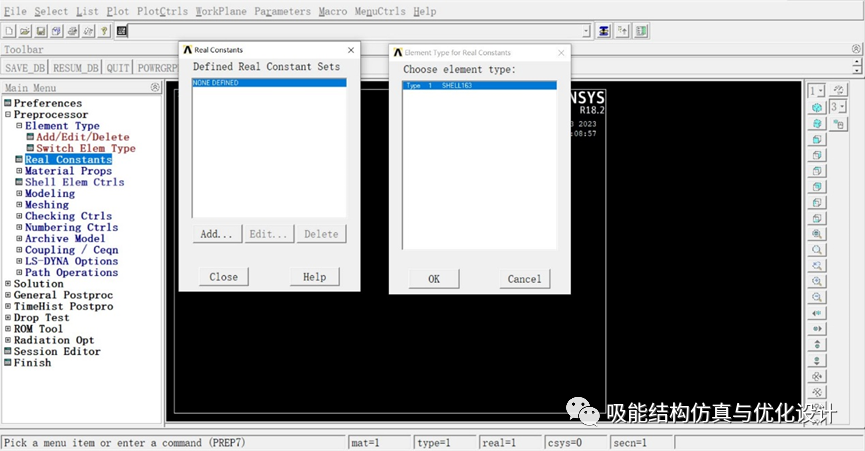This screenshot has height=451, width=865.
Task: Click the type=1 status bar field
Action: click(x=445, y=443)
